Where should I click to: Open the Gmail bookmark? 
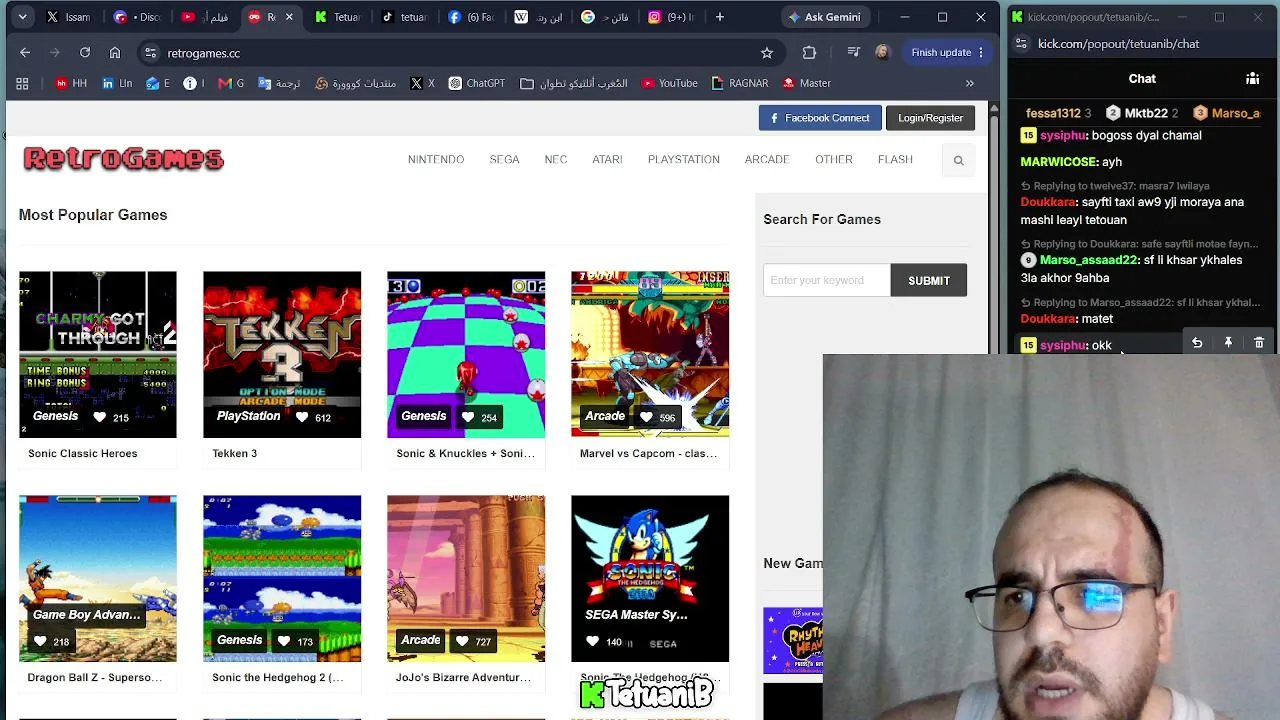231,84
